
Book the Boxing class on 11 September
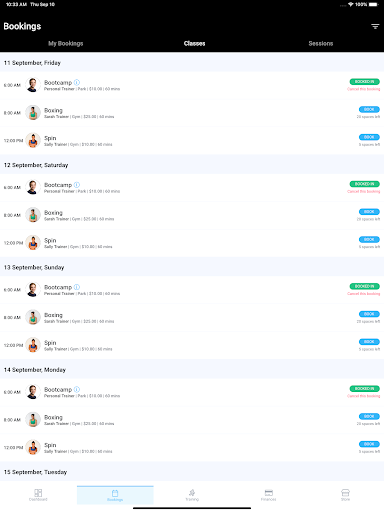tap(369, 109)
